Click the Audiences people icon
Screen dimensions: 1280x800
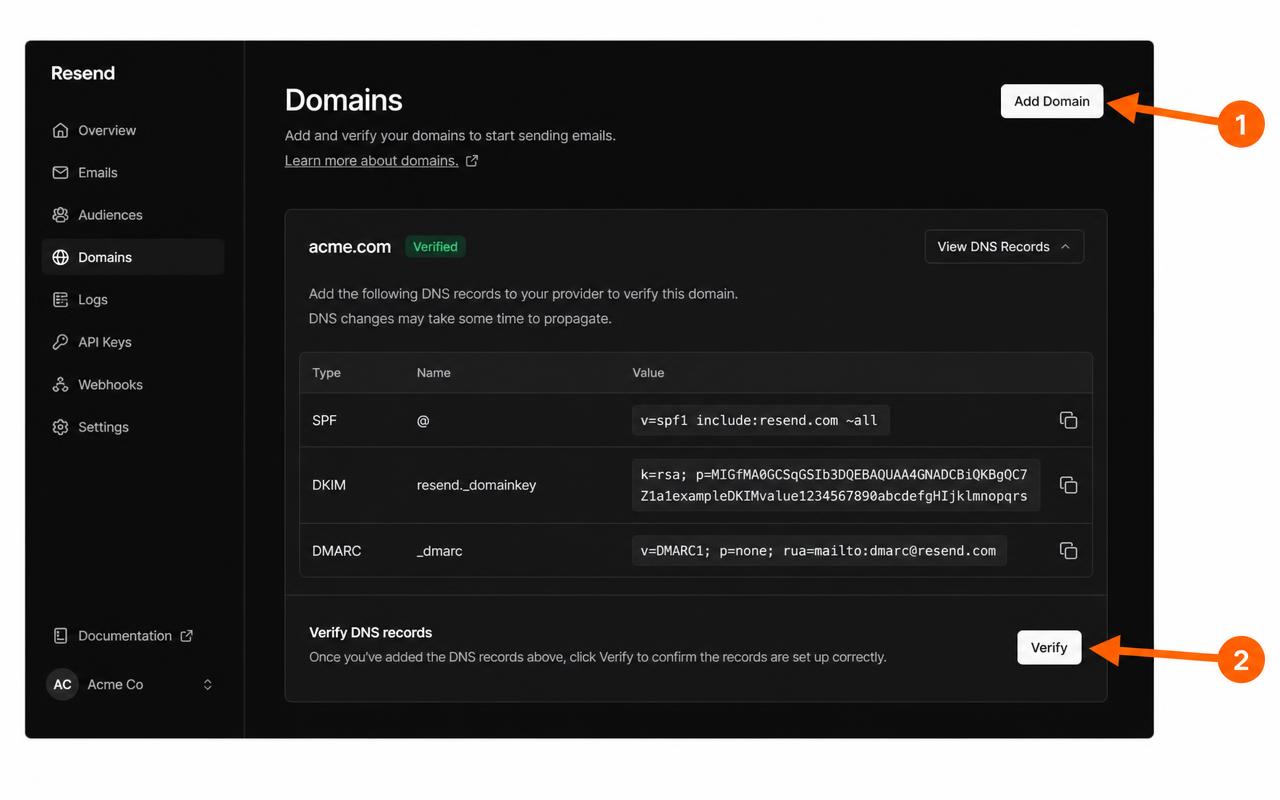60,215
